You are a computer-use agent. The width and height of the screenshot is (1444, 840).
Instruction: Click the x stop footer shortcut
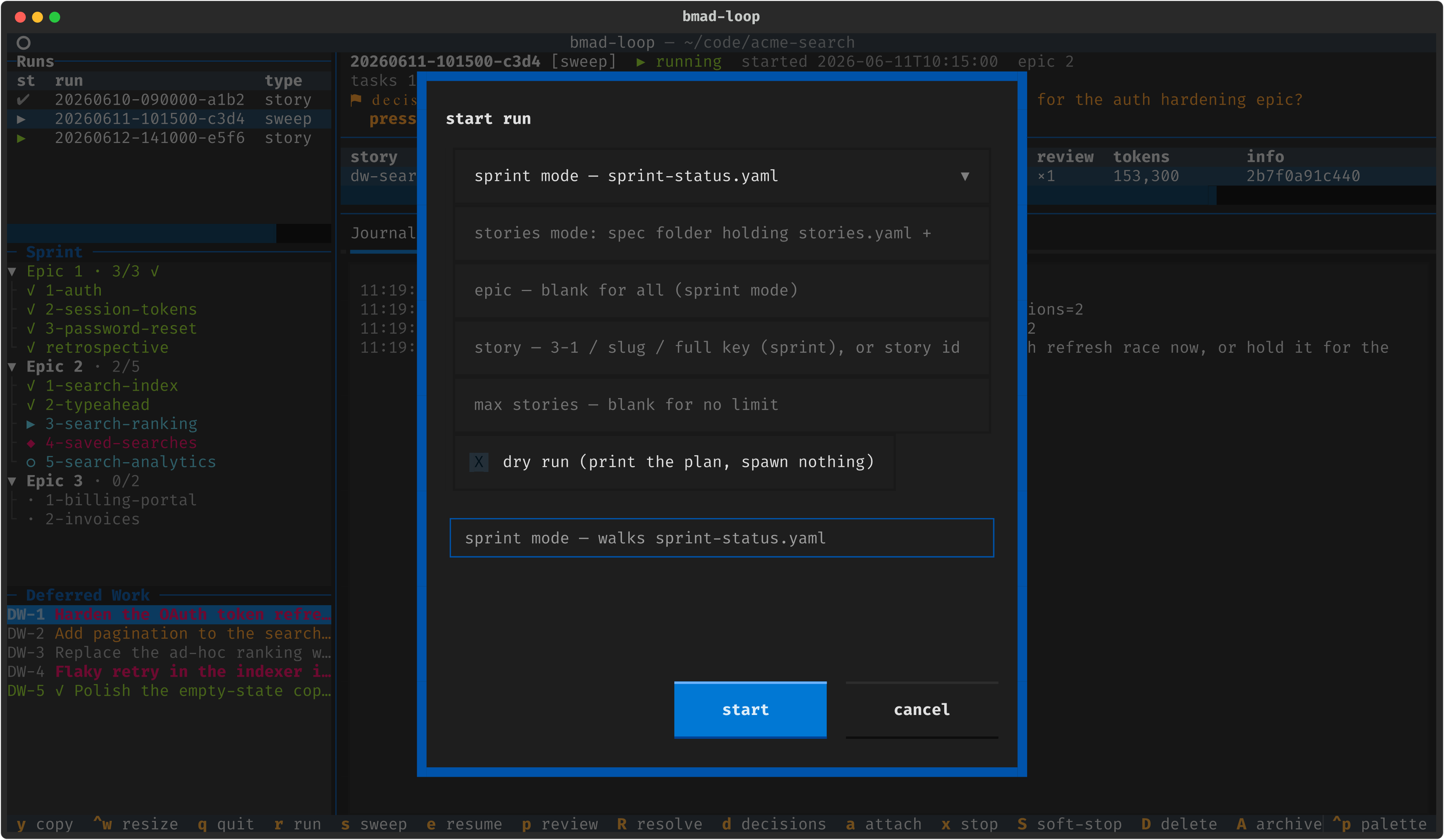(x=970, y=824)
